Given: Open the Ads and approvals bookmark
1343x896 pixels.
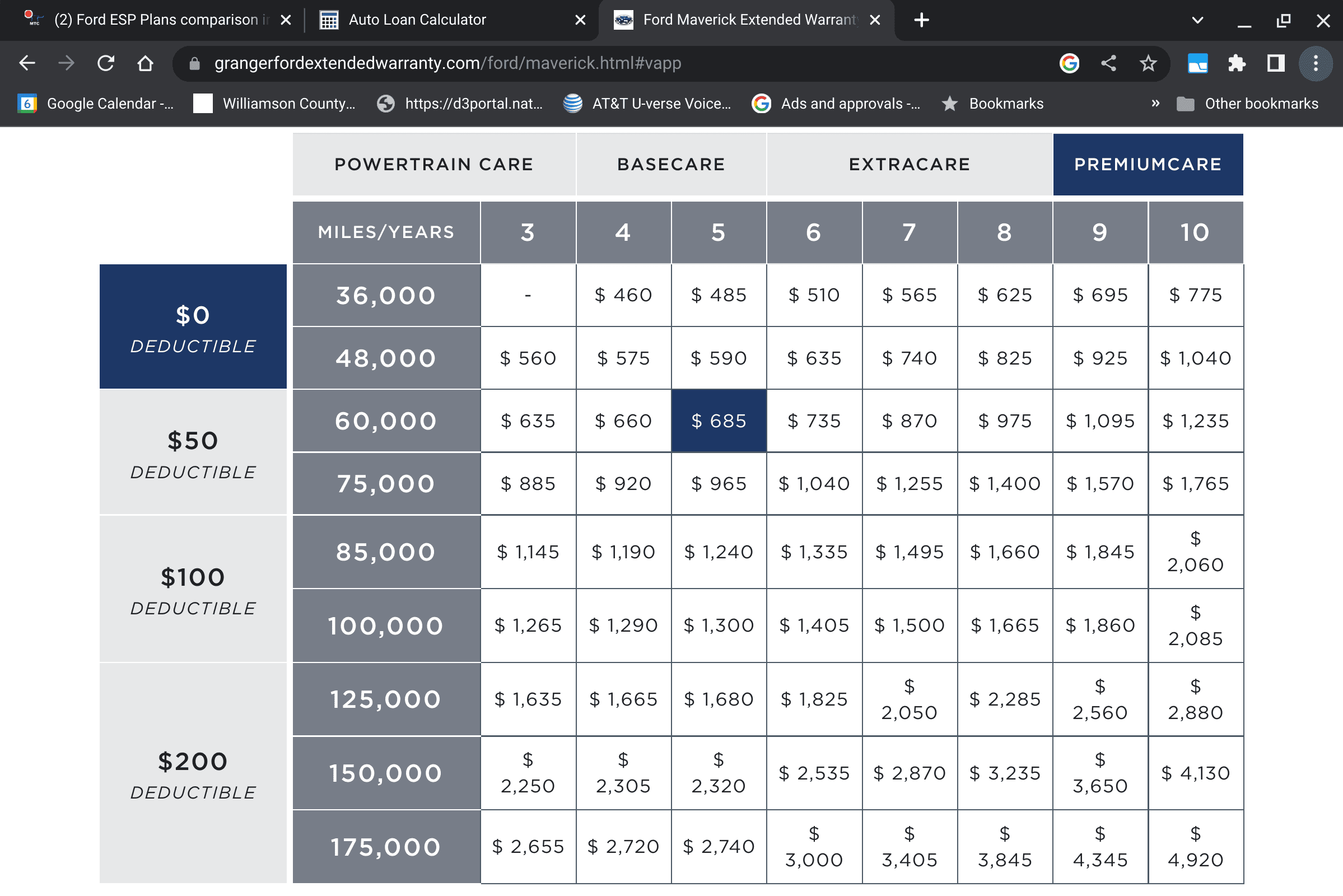Looking at the screenshot, I should (836, 104).
